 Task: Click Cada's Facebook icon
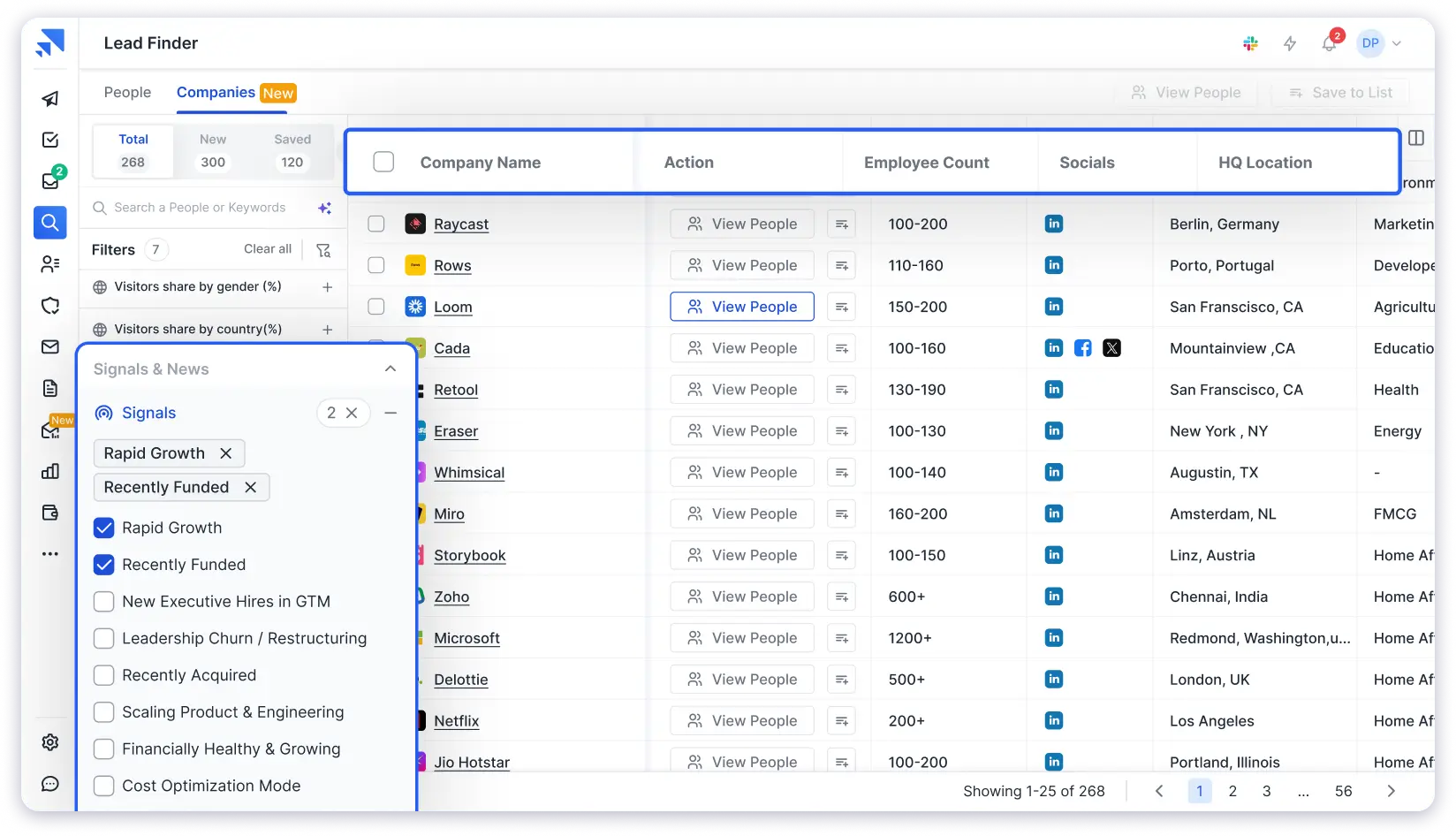1082,348
